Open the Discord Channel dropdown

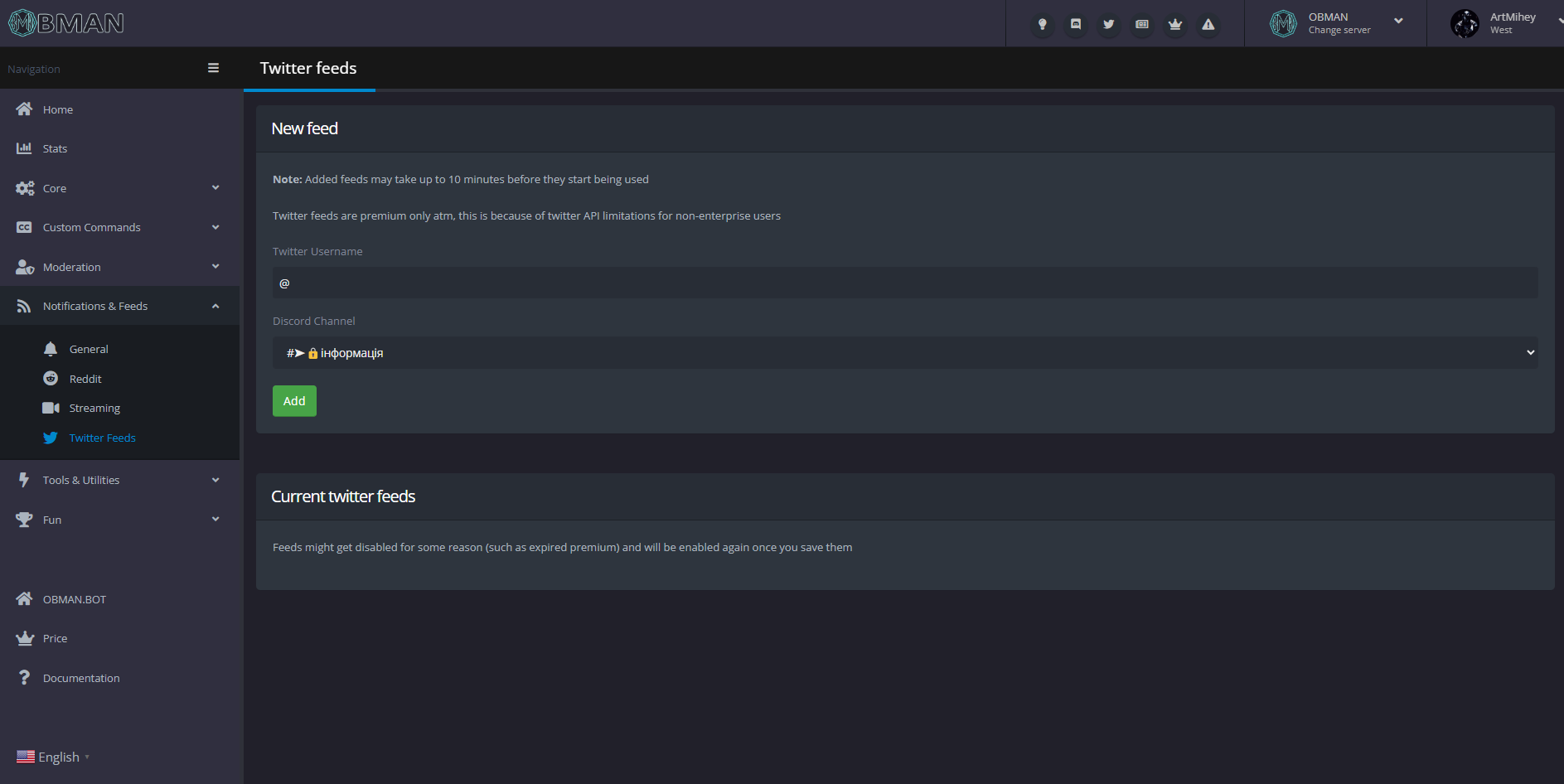tap(905, 352)
